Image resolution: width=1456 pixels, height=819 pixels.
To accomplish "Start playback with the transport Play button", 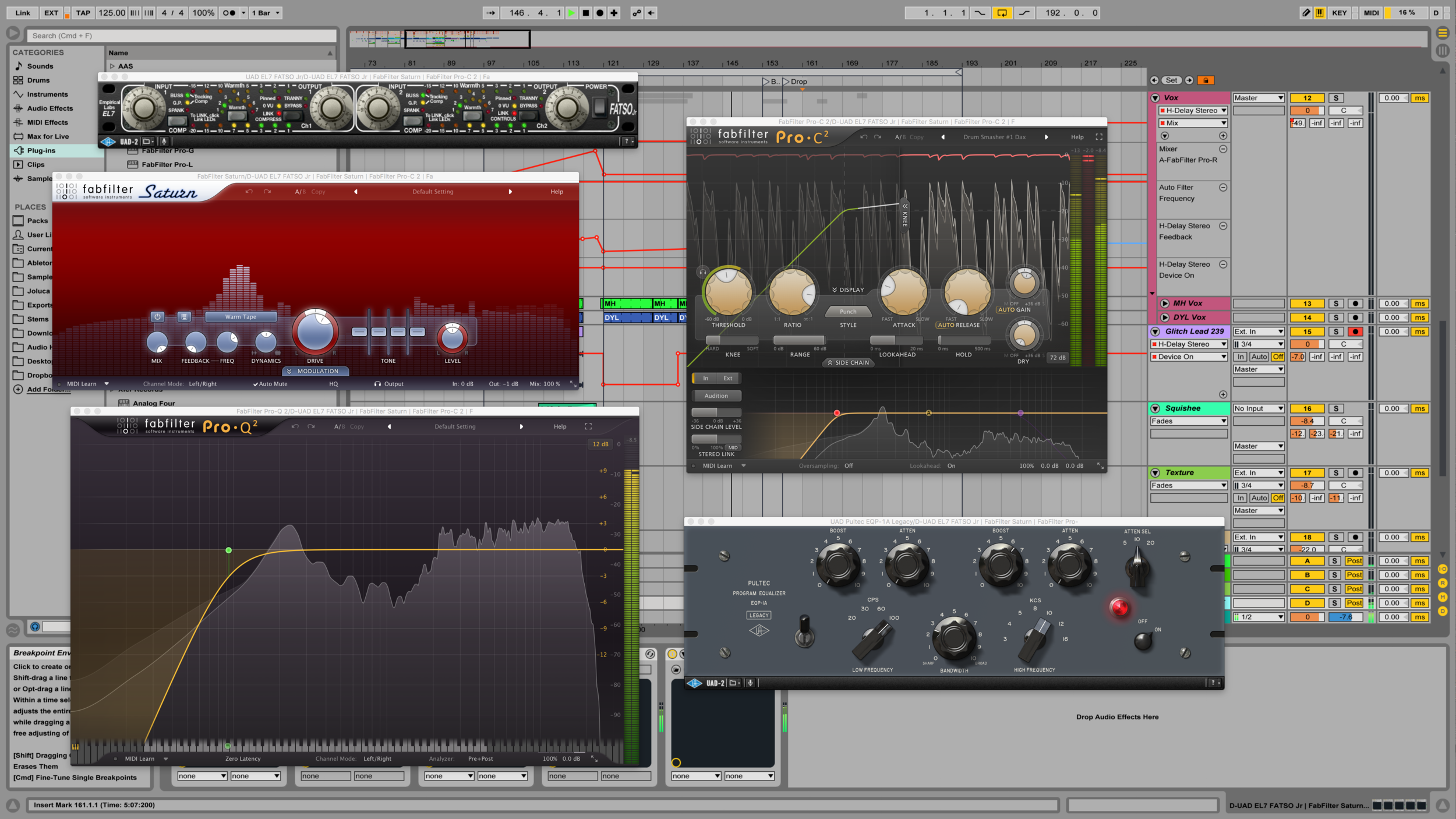I will (571, 13).
